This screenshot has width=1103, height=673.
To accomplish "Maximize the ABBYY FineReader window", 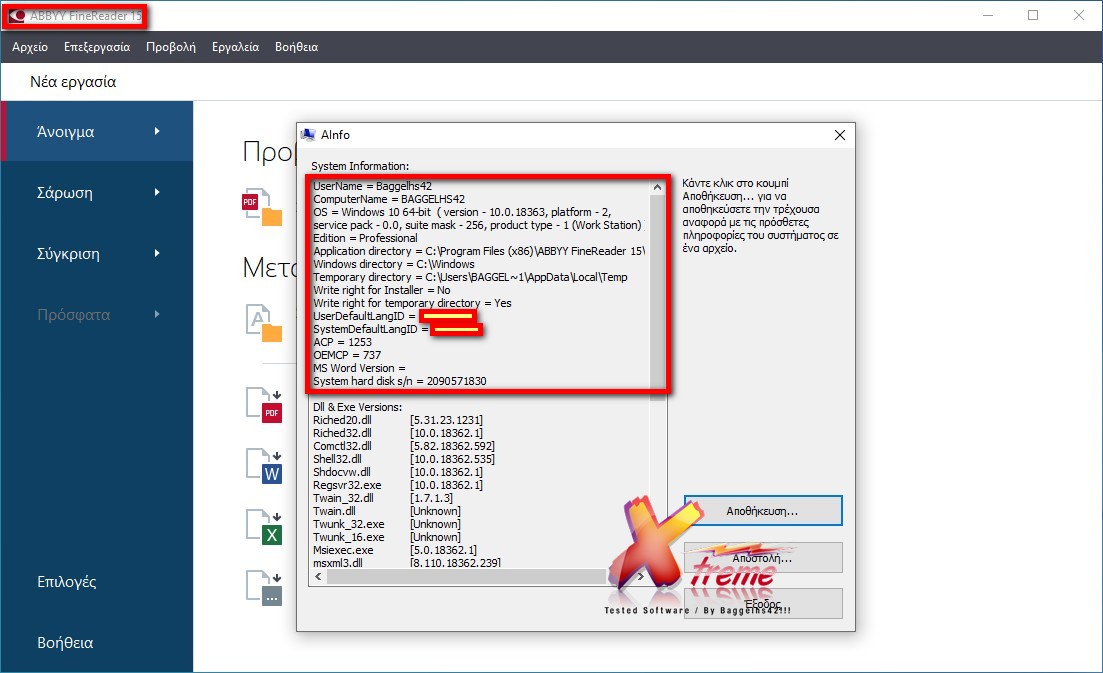I will tap(1033, 15).
